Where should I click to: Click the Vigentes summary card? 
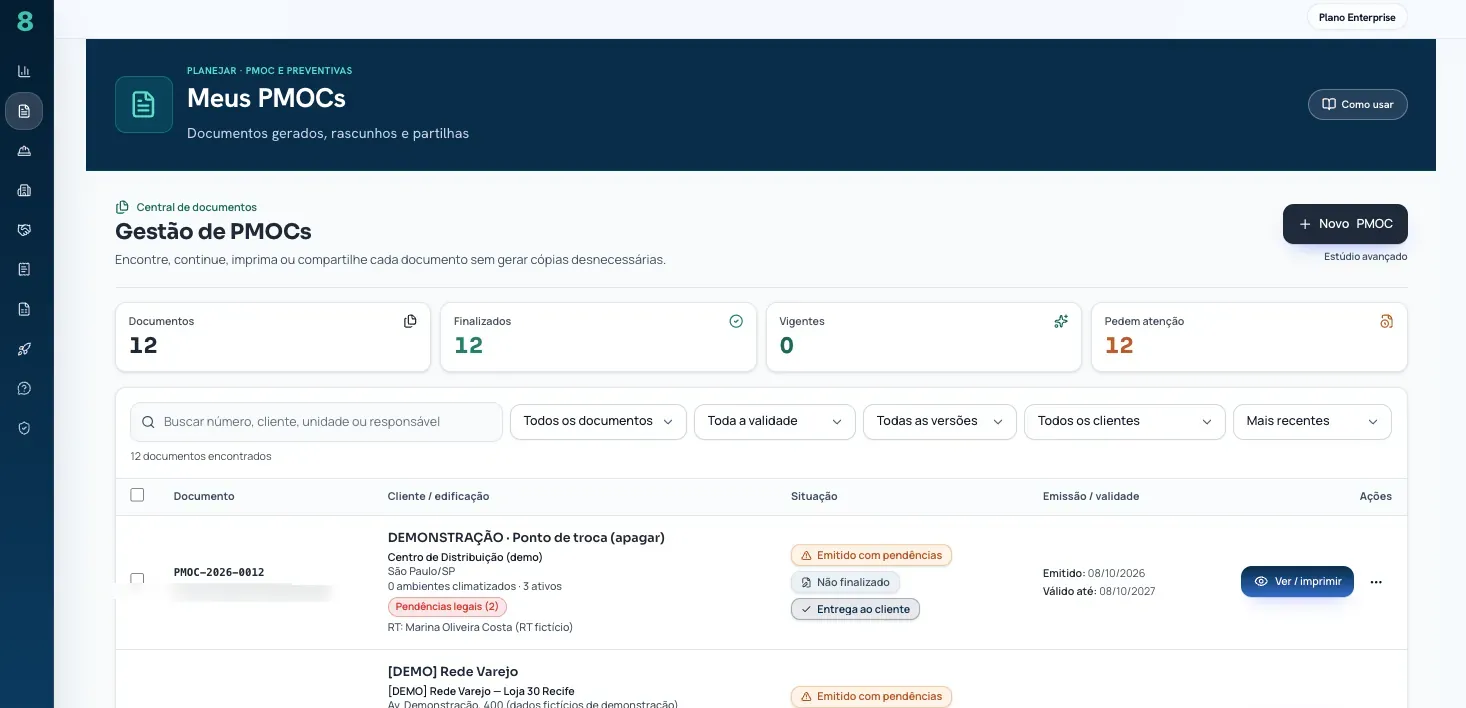[x=924, y=337]
